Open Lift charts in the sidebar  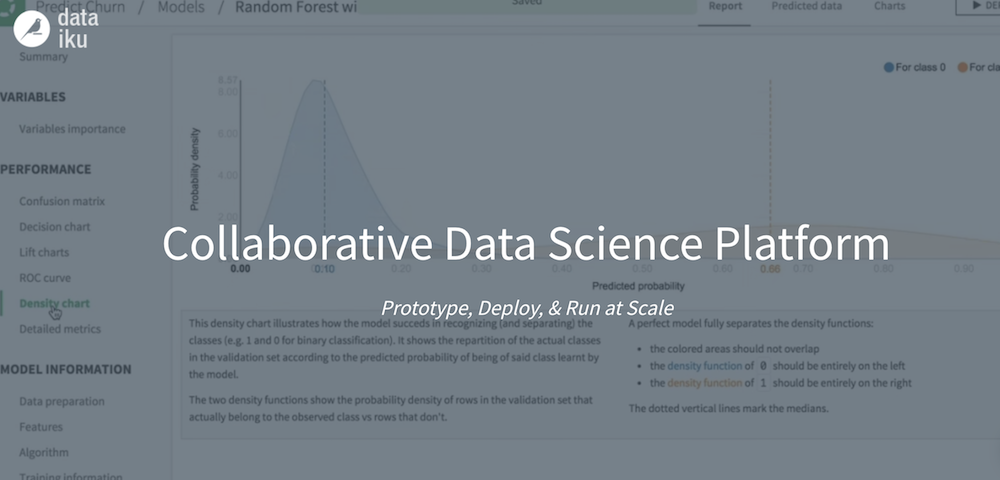click(44, 253)
